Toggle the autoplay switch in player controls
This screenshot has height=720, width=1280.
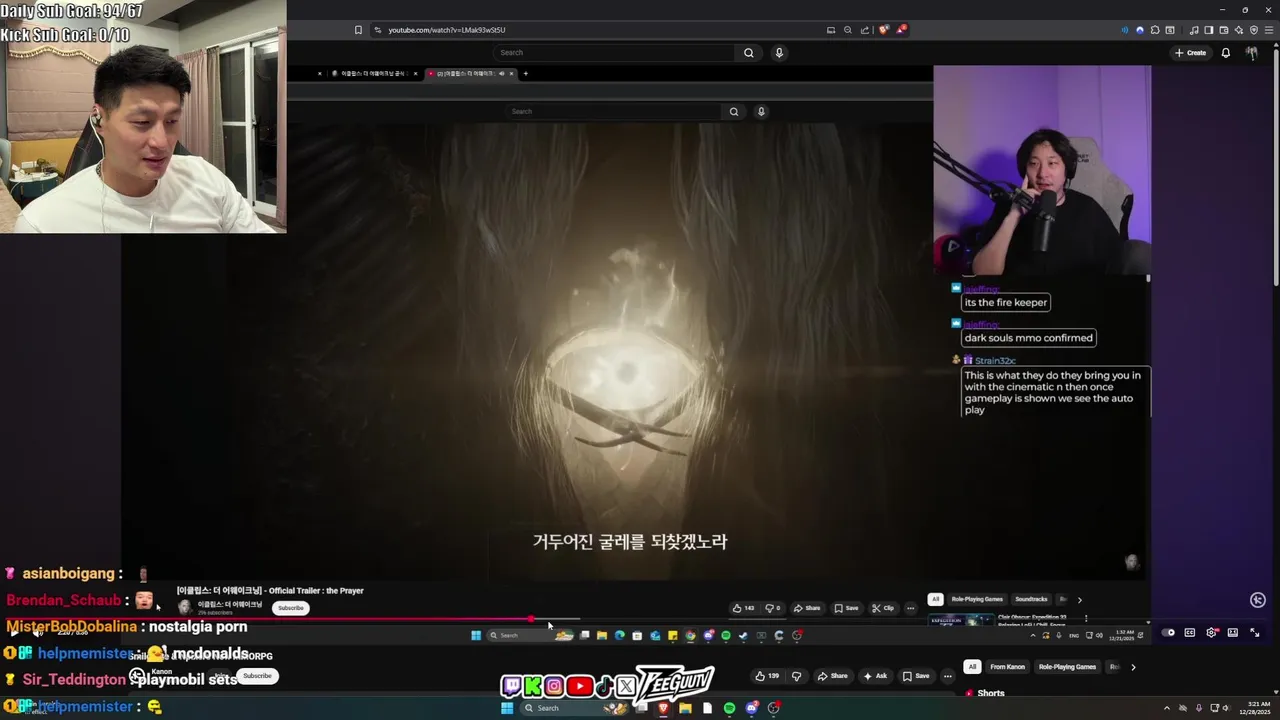[1168, 632]
